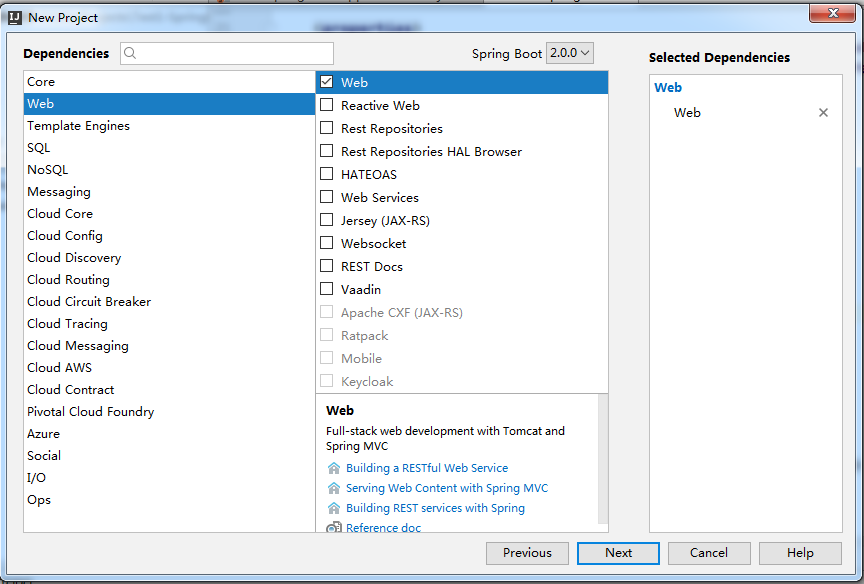
Task: Choose the Cloud Circuit Breaker category
Action: [169, 302]
